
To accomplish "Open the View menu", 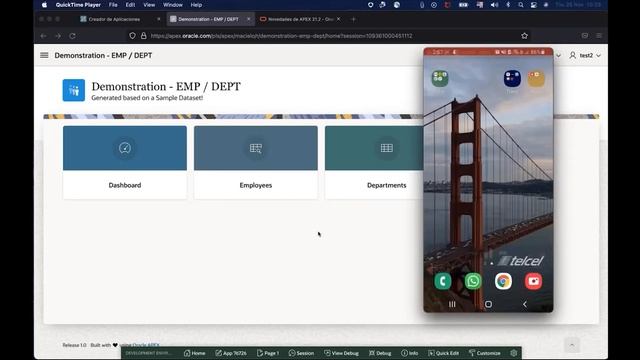I will [149, 5].
